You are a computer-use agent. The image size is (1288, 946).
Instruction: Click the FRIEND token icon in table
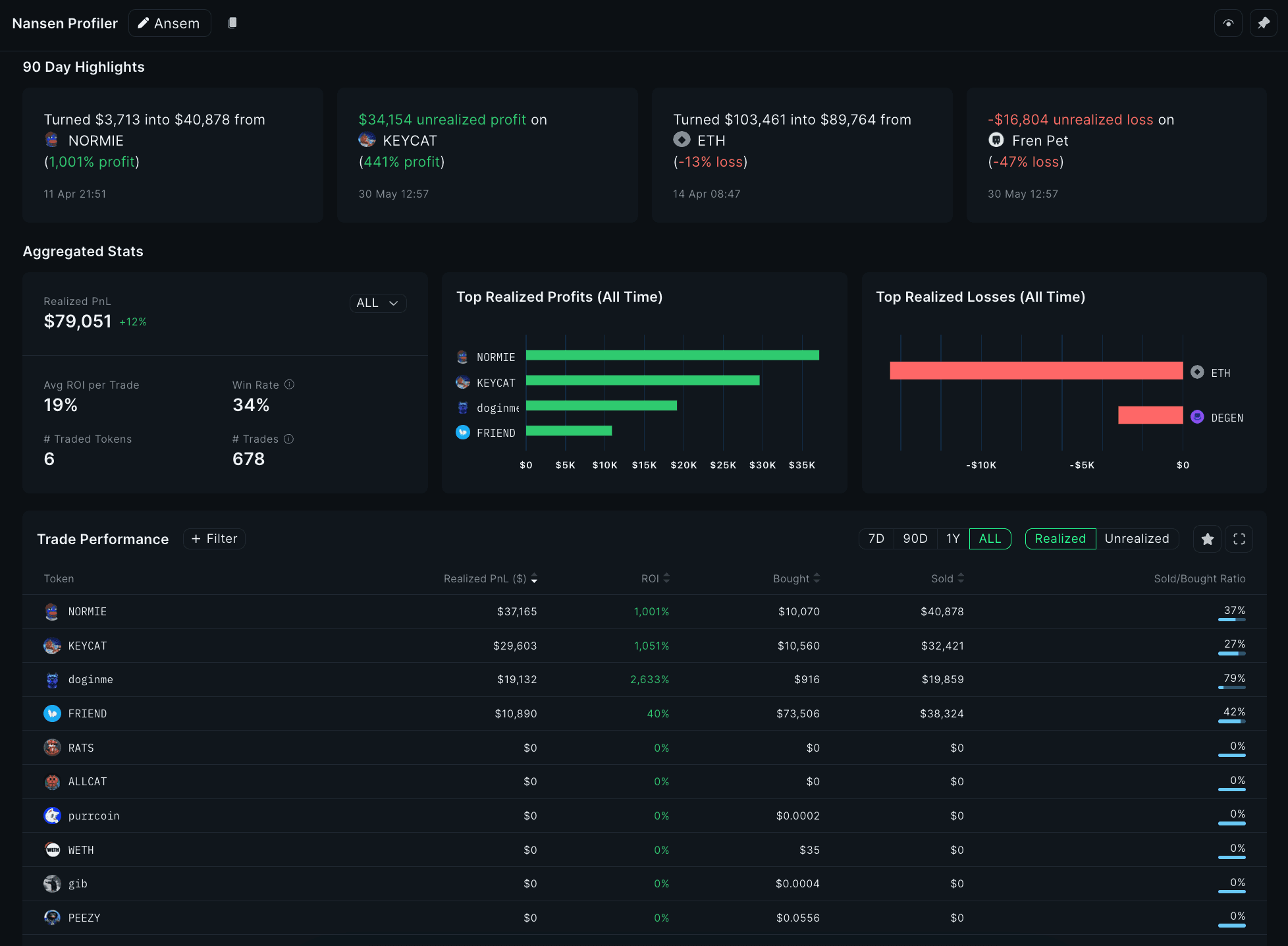[52, 713]
